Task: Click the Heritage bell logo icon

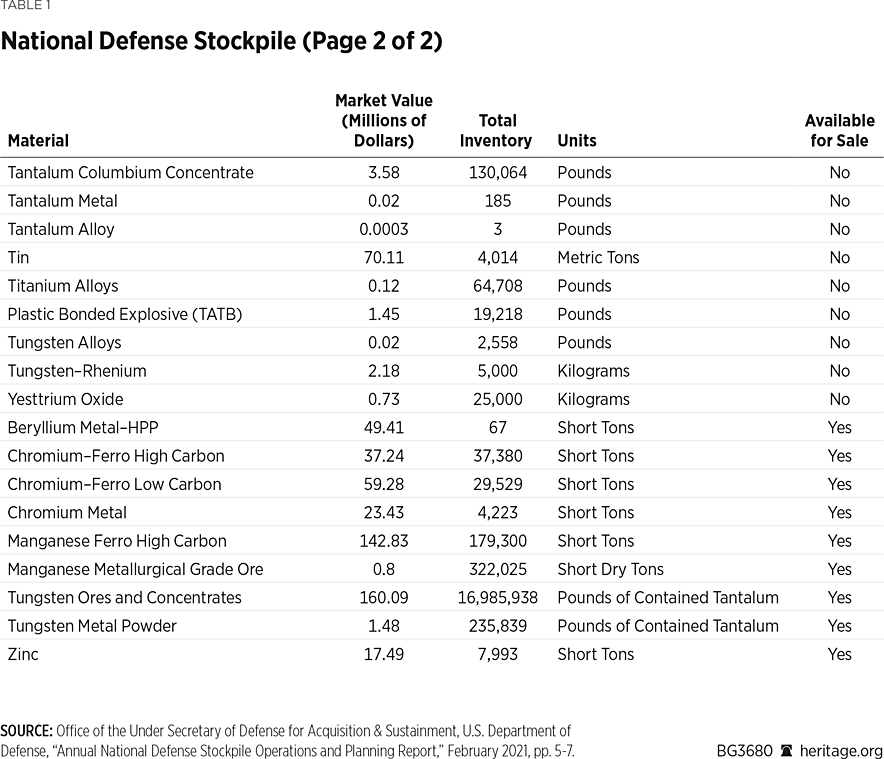Action: [x=786, y=750]
